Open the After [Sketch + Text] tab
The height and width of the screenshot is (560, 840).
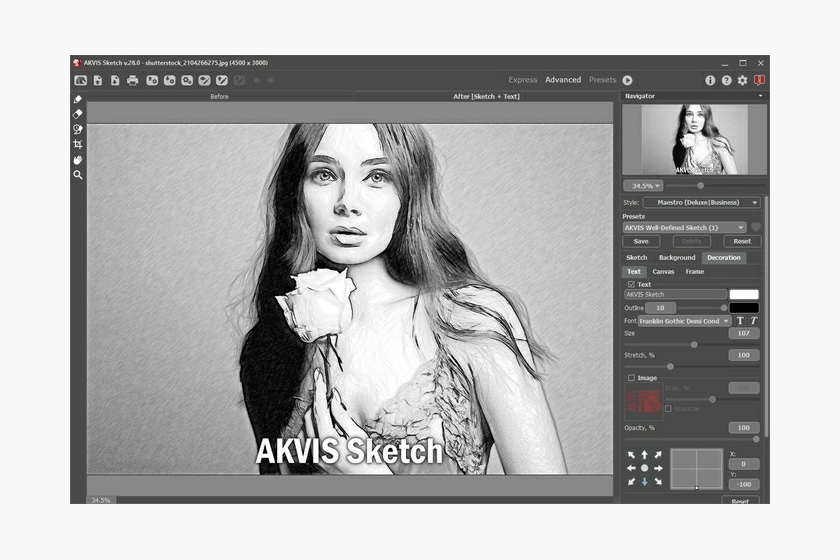point(486,96)
